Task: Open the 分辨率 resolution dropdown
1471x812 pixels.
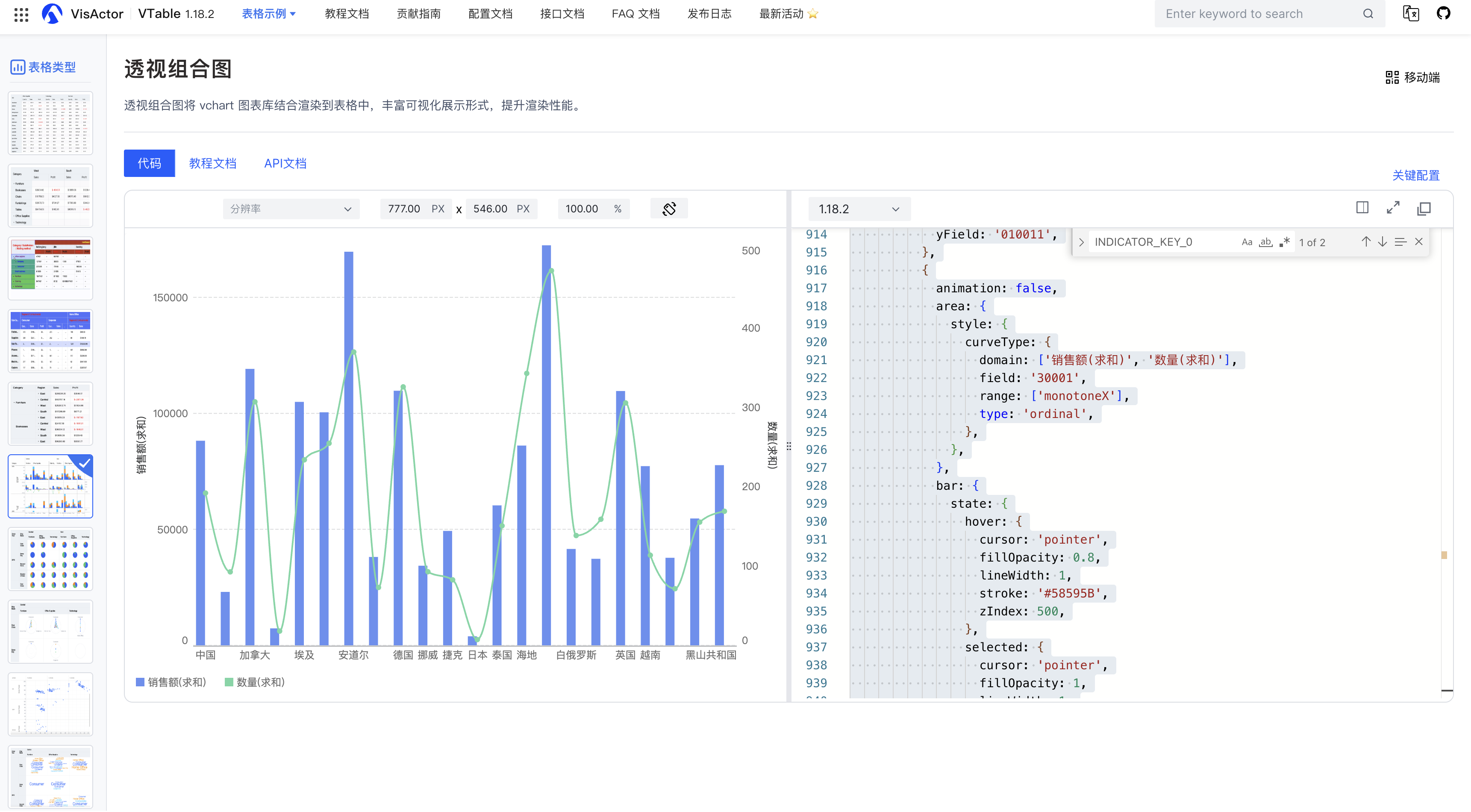Action: coord(291,209)
